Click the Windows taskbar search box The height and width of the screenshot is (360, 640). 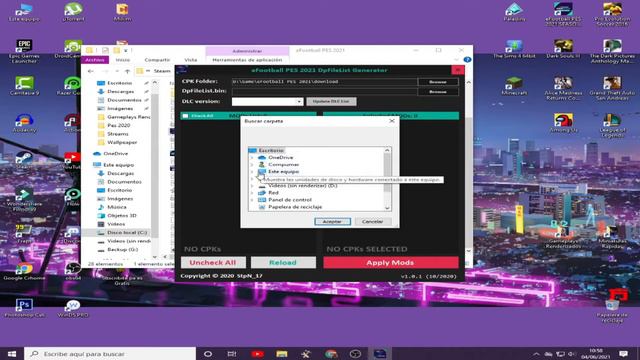(x=110, y=353)
